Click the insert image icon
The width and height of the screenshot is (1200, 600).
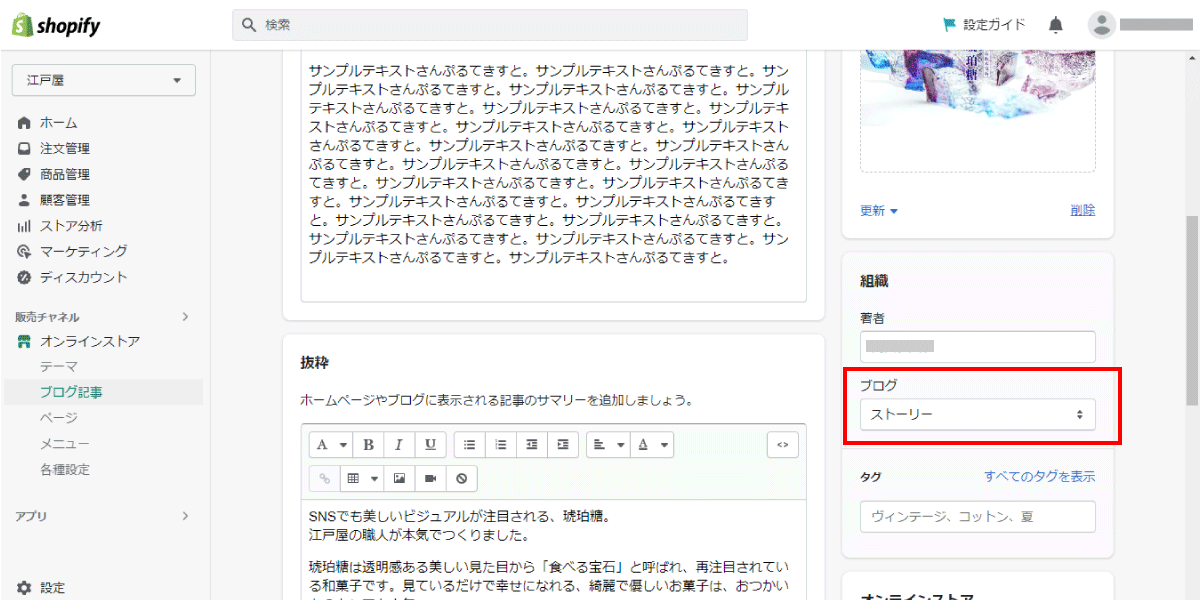pyautogui.click(x=399, y=479)
